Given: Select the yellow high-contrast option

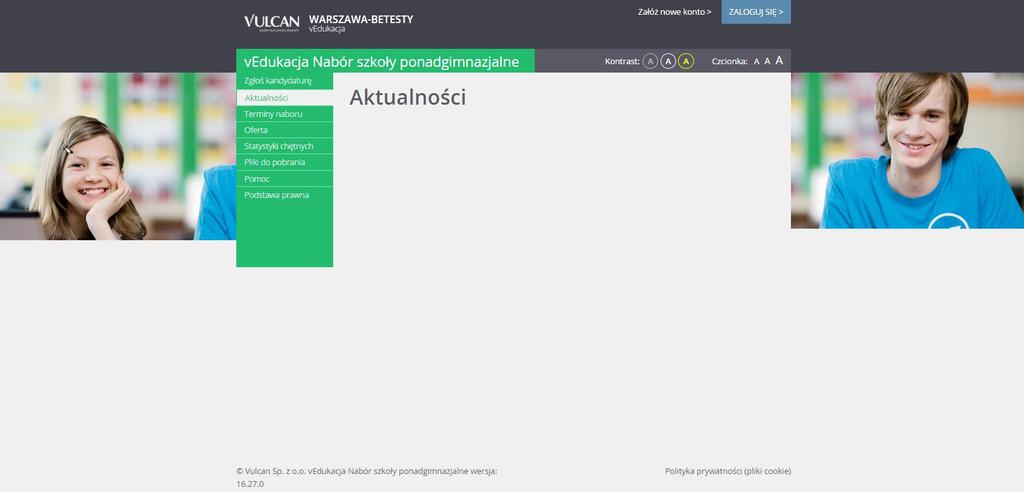Looking at the screenshot, I should (x=686, y=61).
